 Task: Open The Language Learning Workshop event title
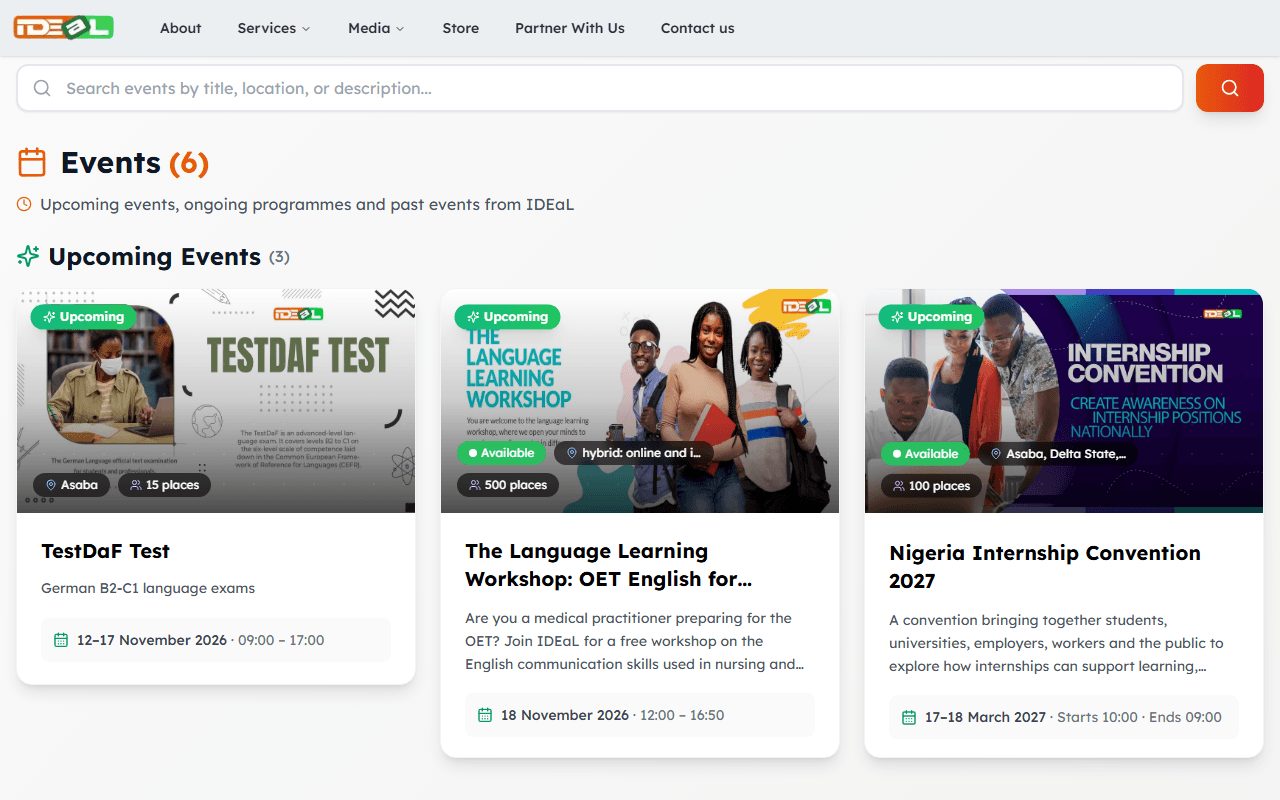pos(608,565)
